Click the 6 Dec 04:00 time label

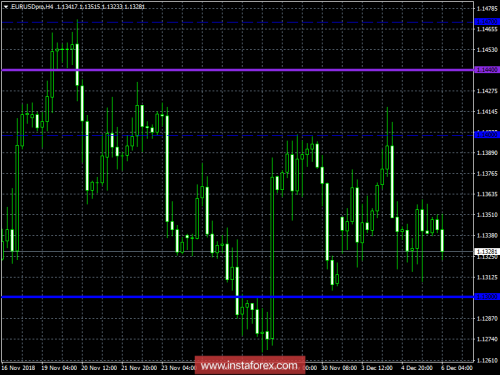457,368
